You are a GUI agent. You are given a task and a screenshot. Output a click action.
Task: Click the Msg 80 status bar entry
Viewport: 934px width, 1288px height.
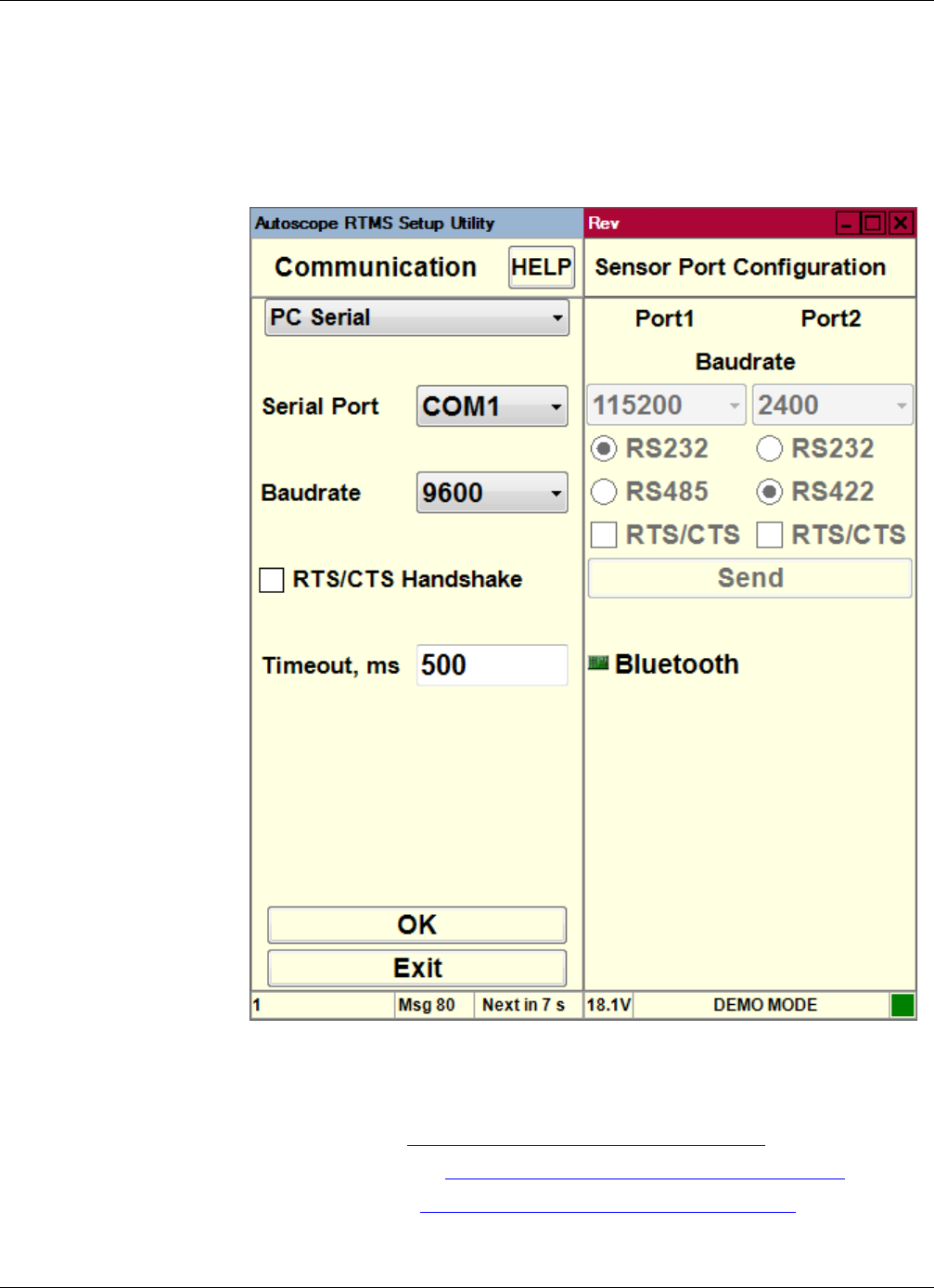(434, 1005)
